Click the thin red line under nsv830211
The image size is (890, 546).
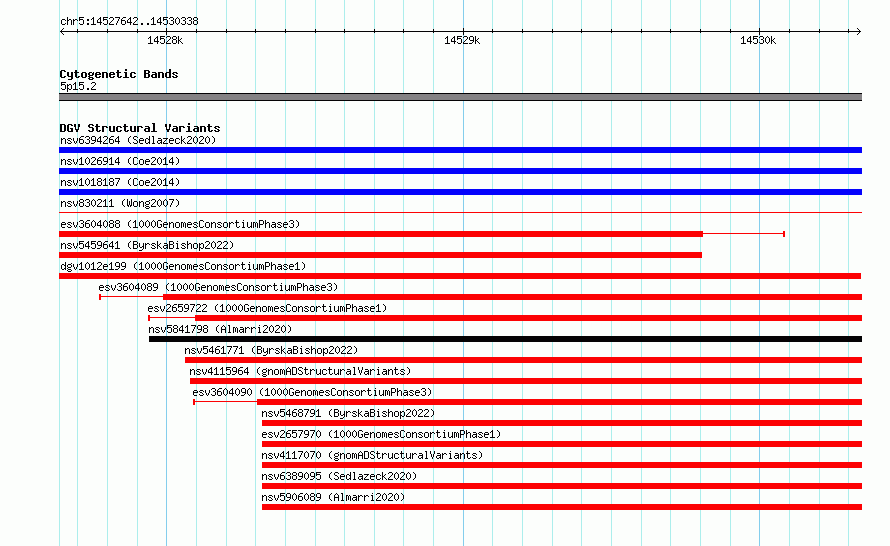point(460,213)
